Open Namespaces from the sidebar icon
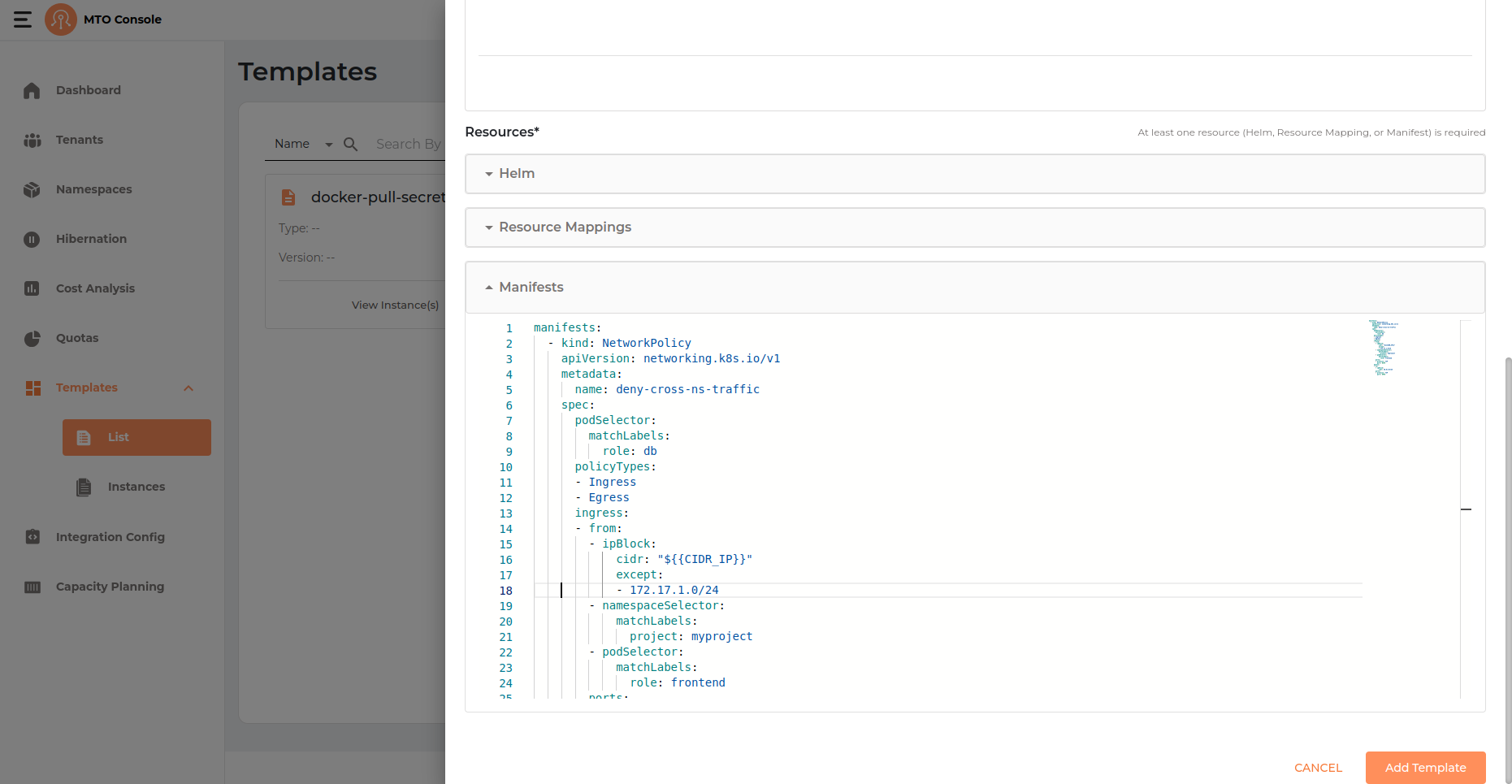1512x784 pixels. (x=32, y=189)
